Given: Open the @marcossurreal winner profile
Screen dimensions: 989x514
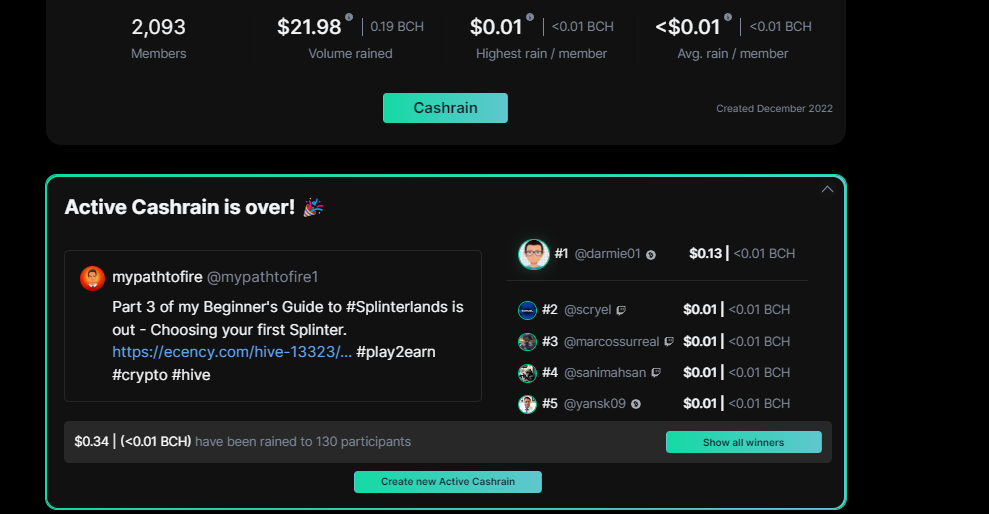Looking at the screenshot, I should click(611, 341).
